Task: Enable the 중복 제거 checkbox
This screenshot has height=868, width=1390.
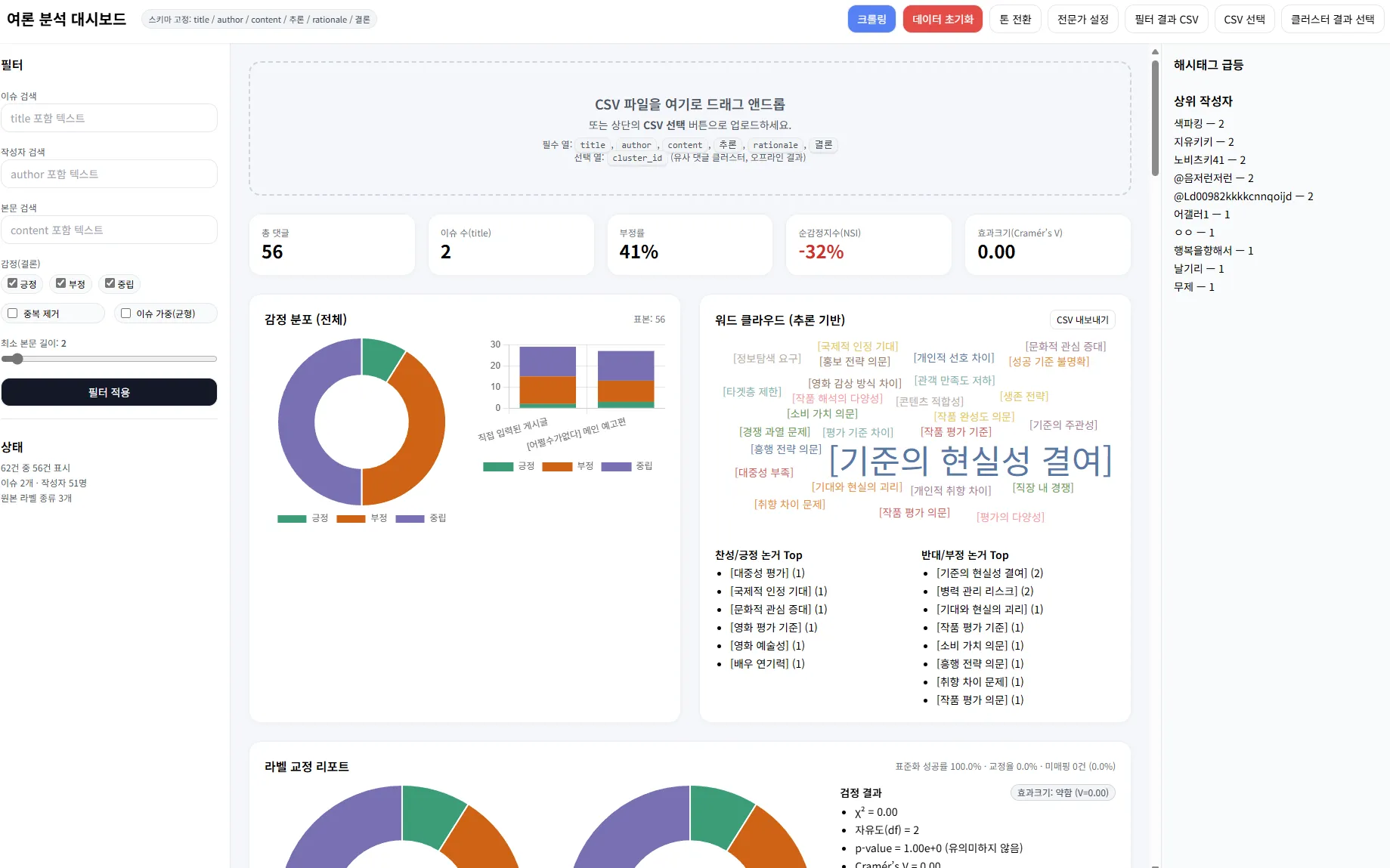Action: (x=13, y=314)
